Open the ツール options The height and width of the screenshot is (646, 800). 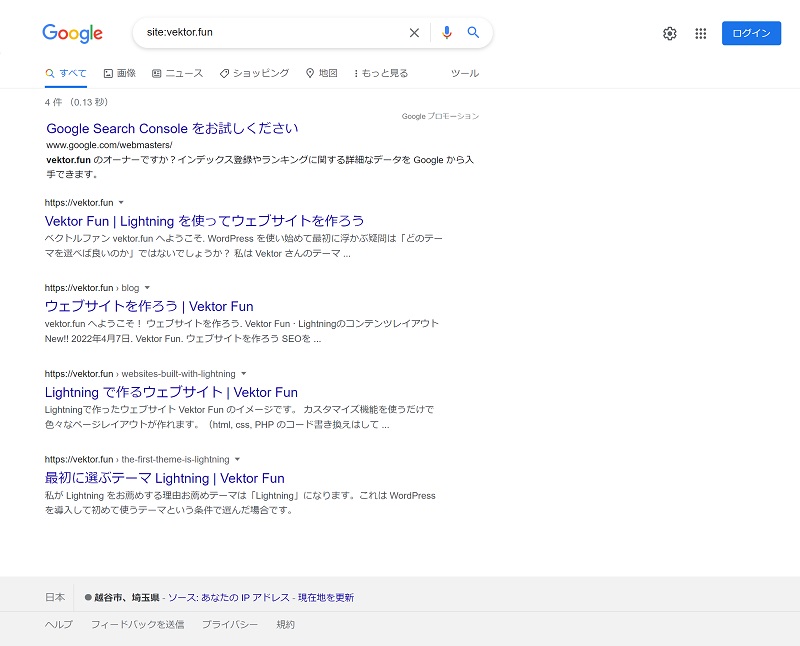coord(466,73)
